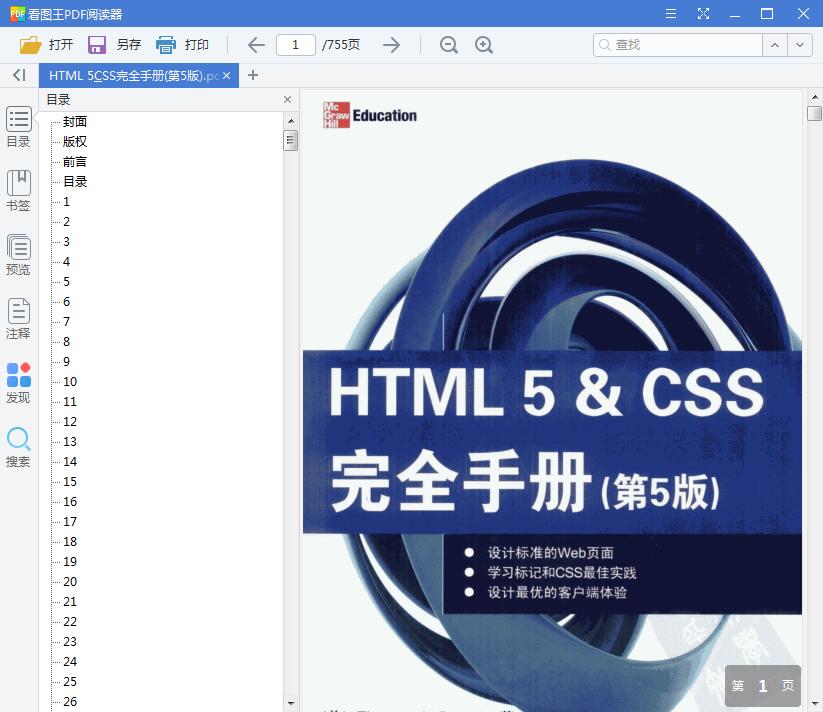Collapse the tab bar with the left chevron
Image resolution: width=823 pixels, height=712 pixels.
tap(18, 75)
